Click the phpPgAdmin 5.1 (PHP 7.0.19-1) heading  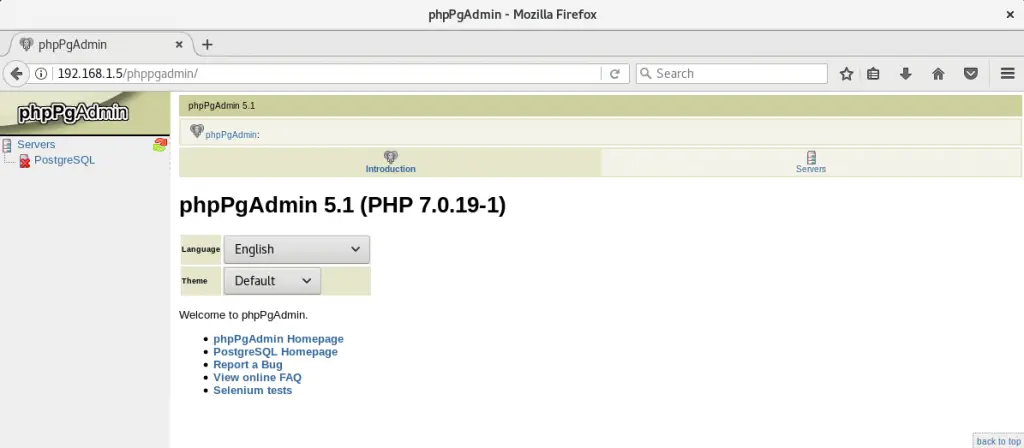[x=342, y=206]
